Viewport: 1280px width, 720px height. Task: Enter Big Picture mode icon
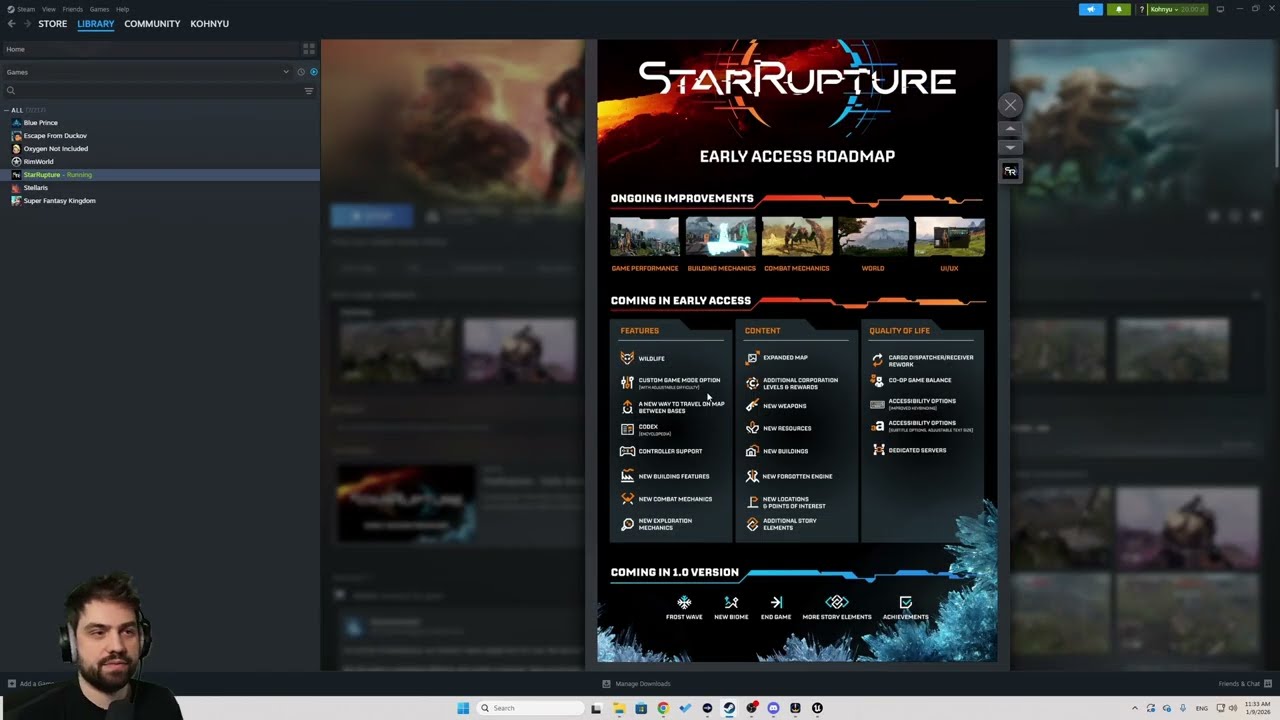(x=1220, y=9)
